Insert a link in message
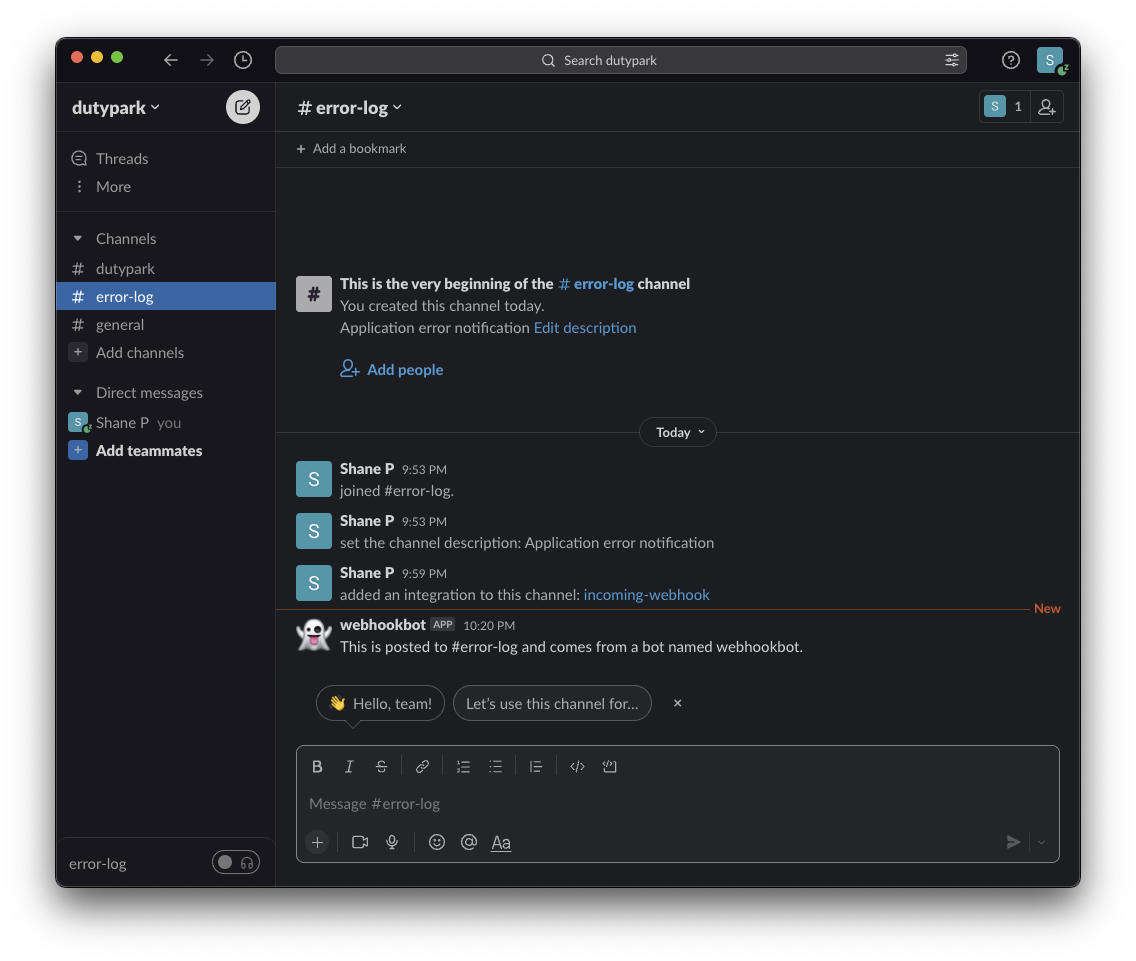 (422, 766)
